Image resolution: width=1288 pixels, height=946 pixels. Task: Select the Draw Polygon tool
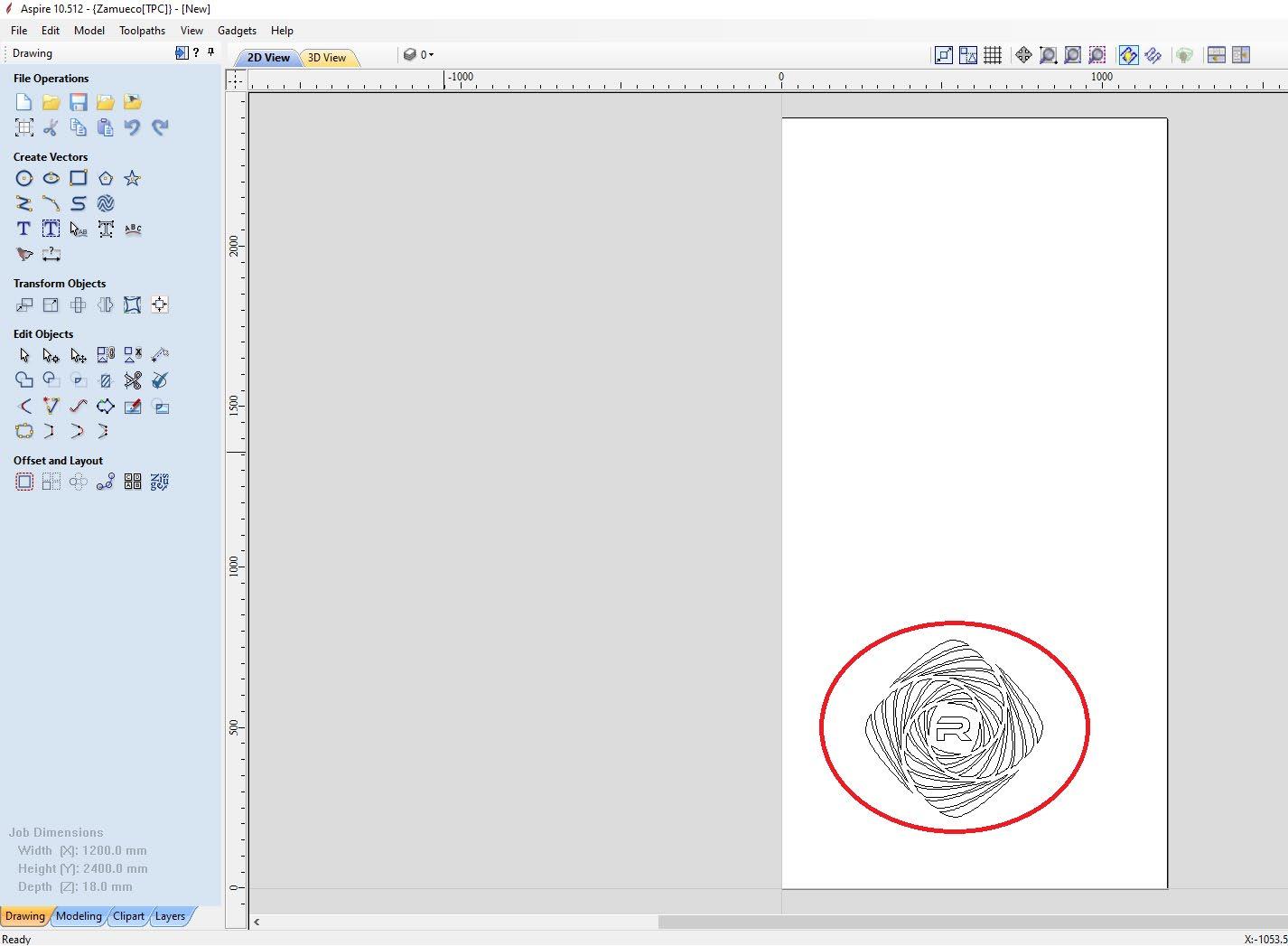click(106, 178)
